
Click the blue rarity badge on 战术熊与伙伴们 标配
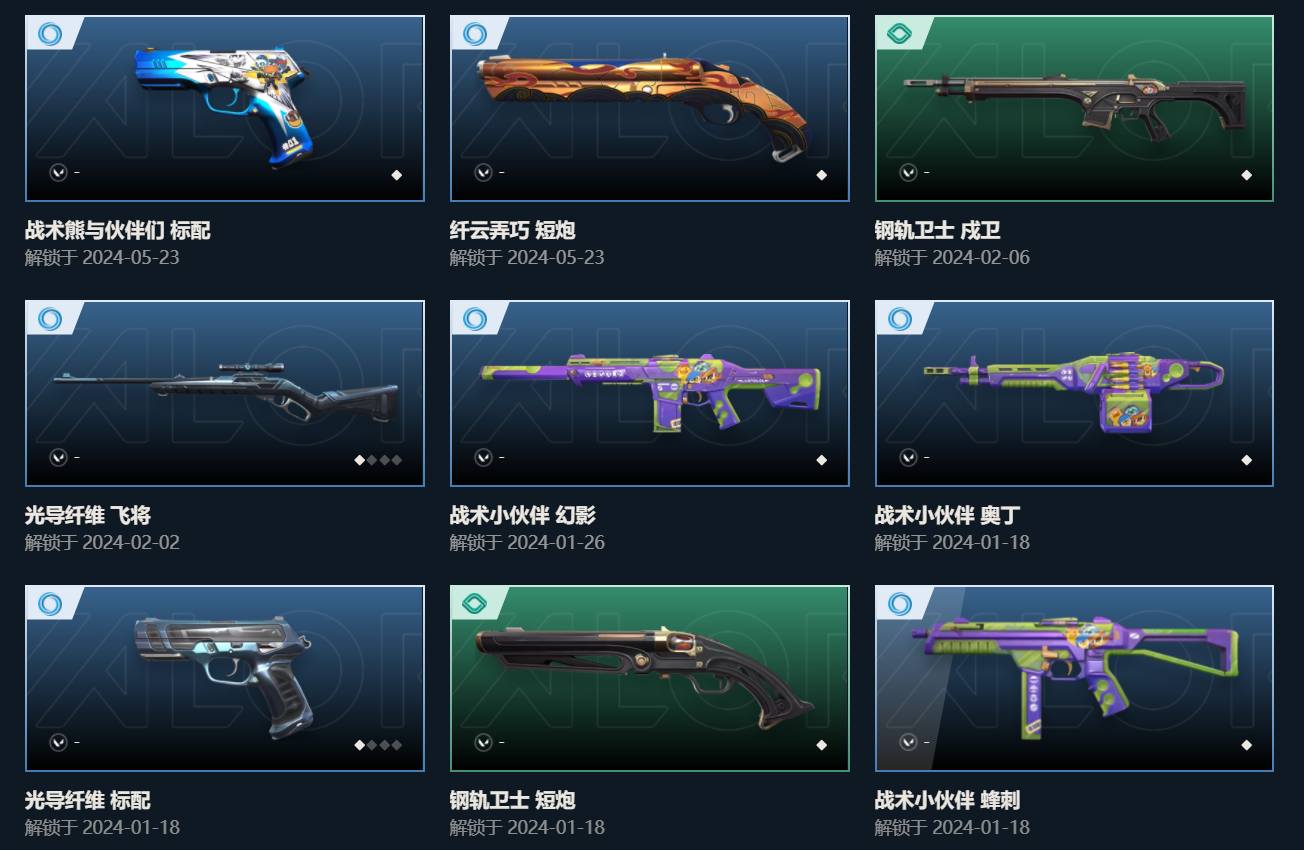[x=50, y=34]
